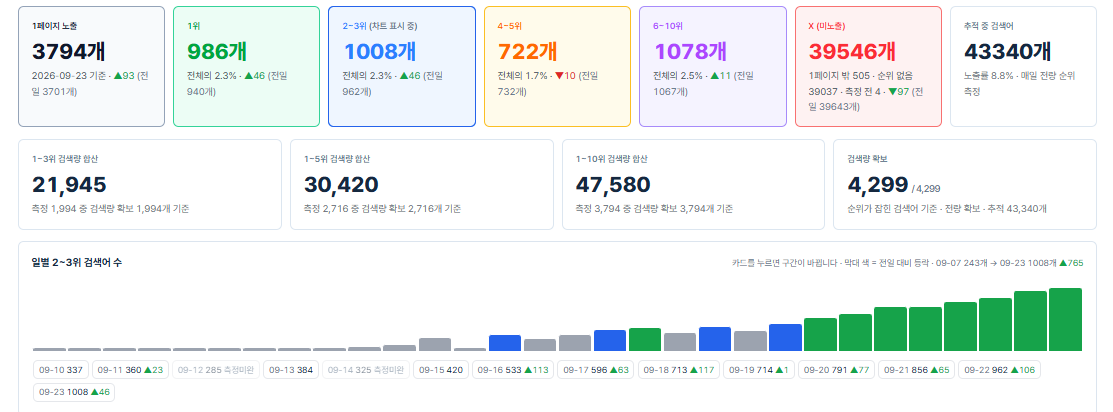1113x412 pixels.
Task: Click the 순위가 잡힌 검색어 기준 caption
Action: point(947,209)
